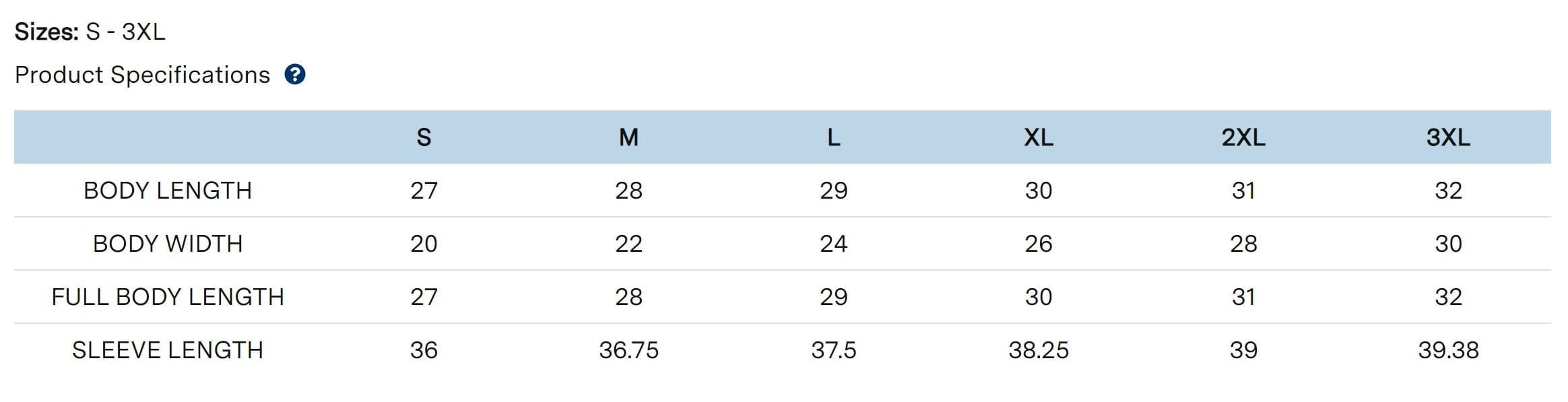
Task: Click the 39.38 sleeve length cell
Action: pos(1448,350)
